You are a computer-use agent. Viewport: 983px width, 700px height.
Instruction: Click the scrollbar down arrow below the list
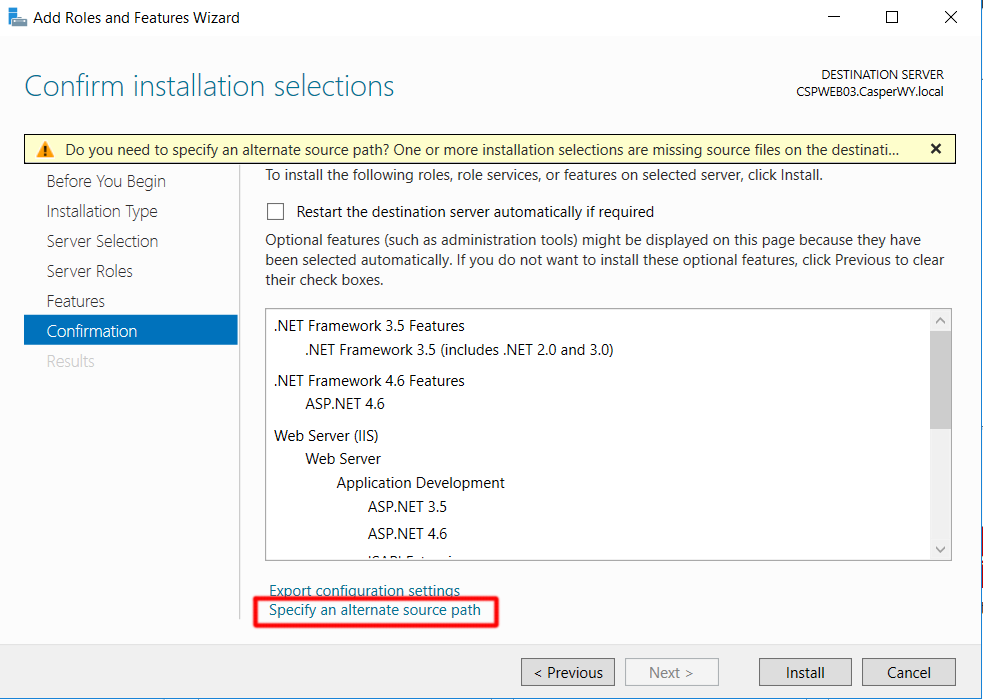point(941,548)
